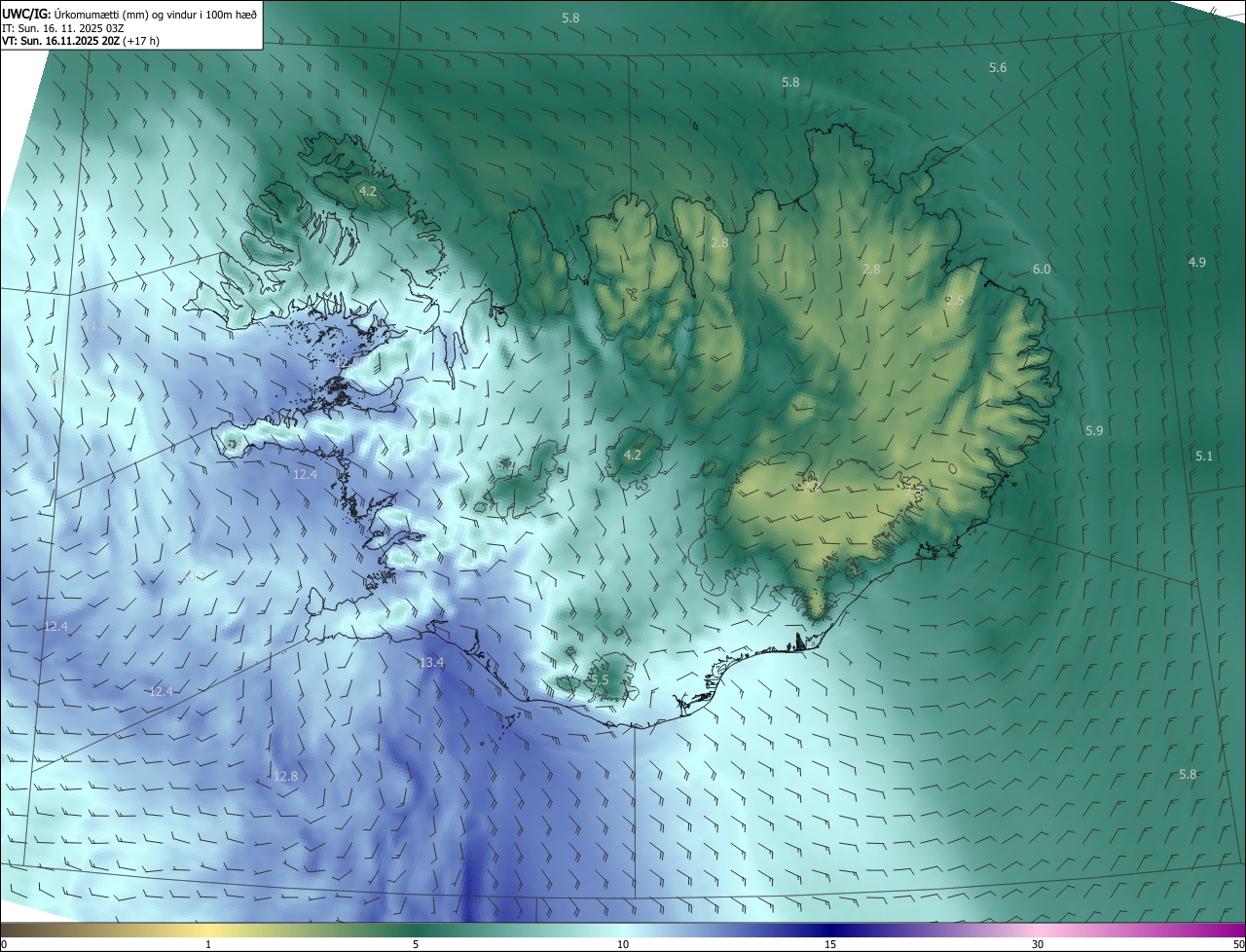
Task: Click the 5.5 value label
Action: [x=600, y=679]
